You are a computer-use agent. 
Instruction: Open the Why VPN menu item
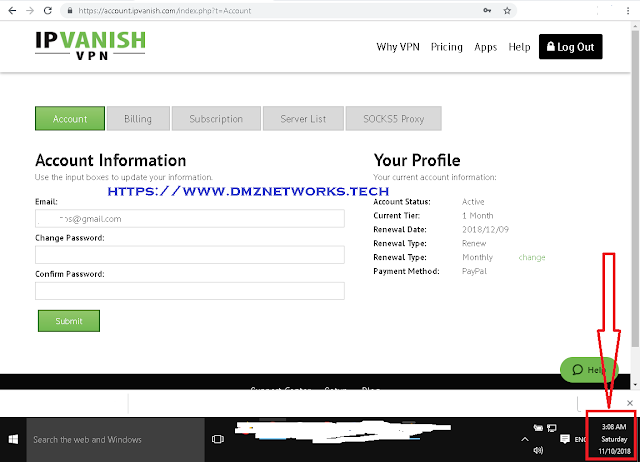(398, 47)
